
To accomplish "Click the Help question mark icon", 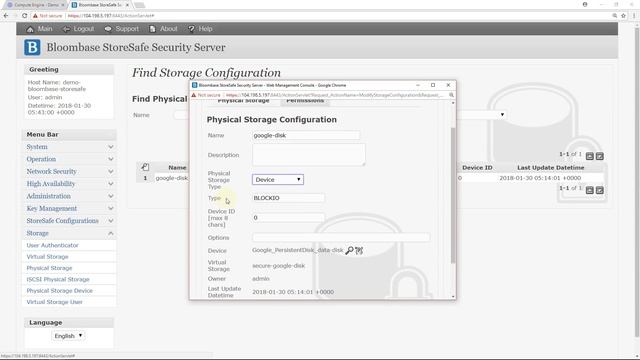I will pos(191,29).
